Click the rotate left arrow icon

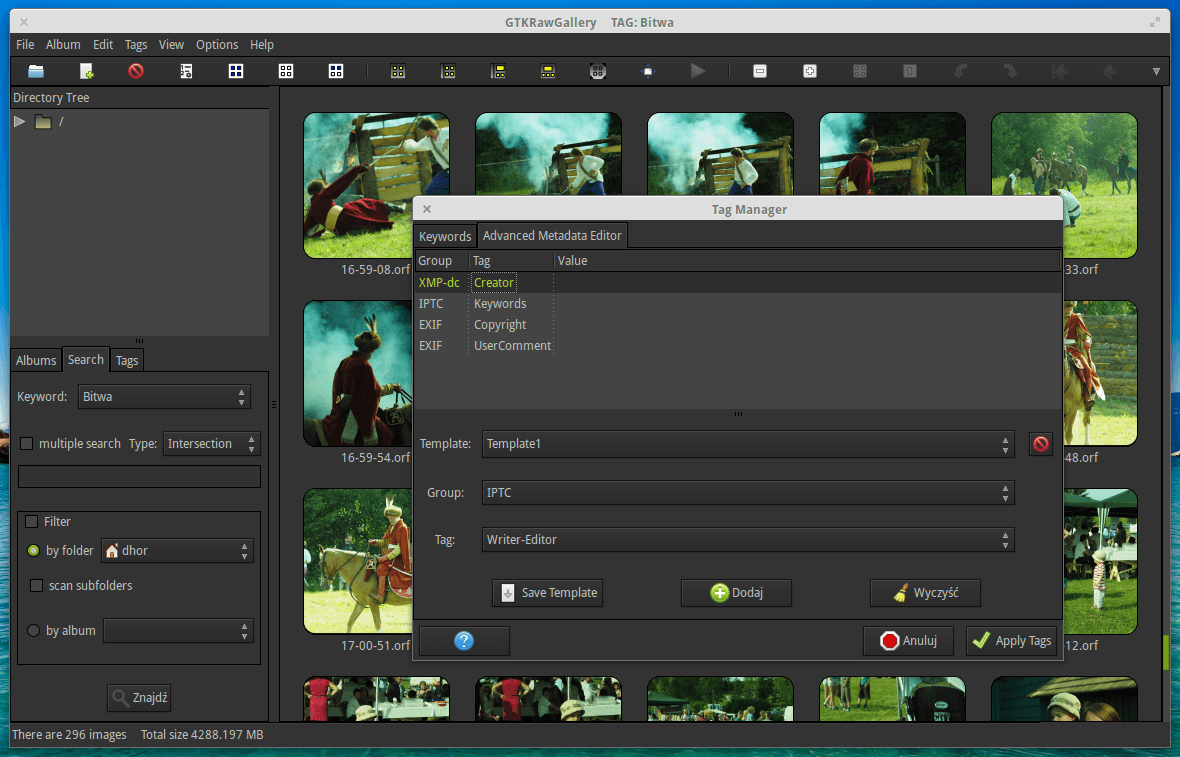pos(960,71)
